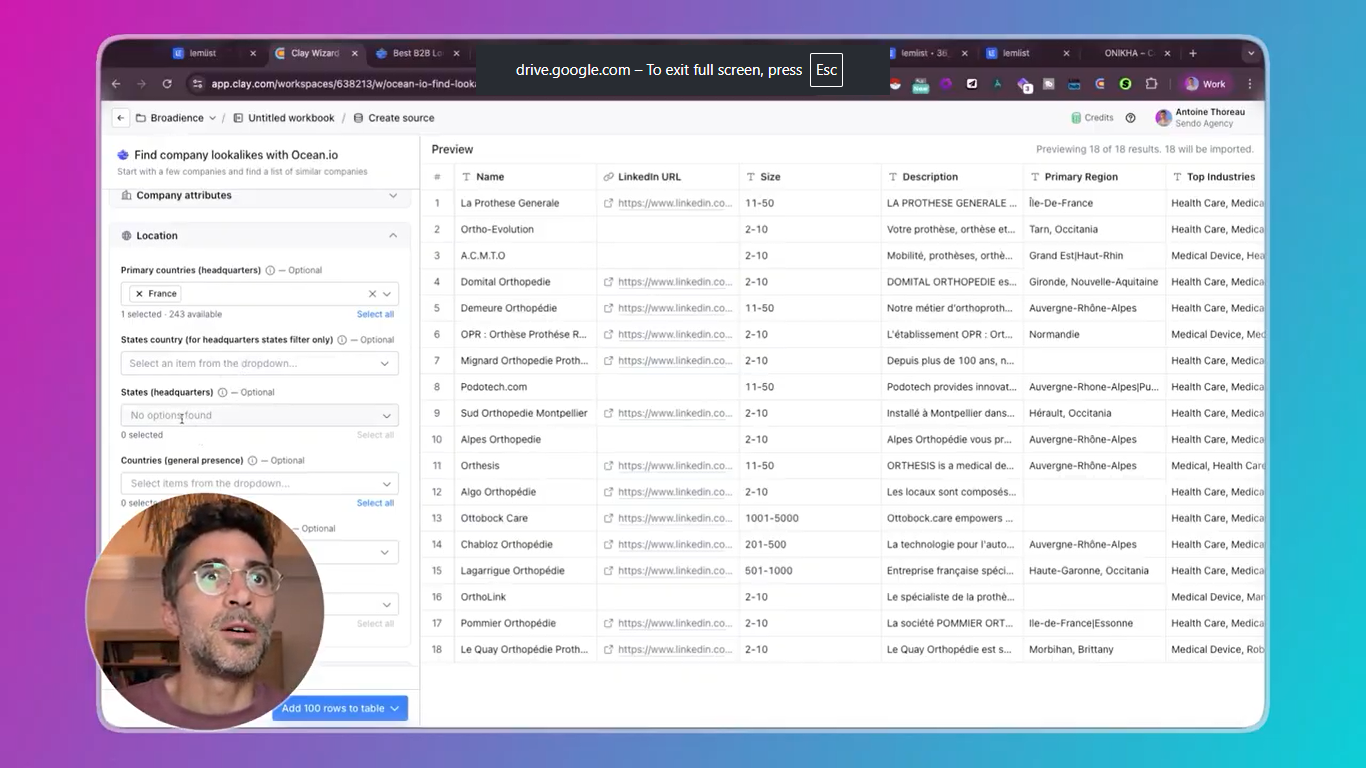Go back with the browser back arrow
Image resolution: width=1366 pixels, height=768 pixels.
pos(116,84)
